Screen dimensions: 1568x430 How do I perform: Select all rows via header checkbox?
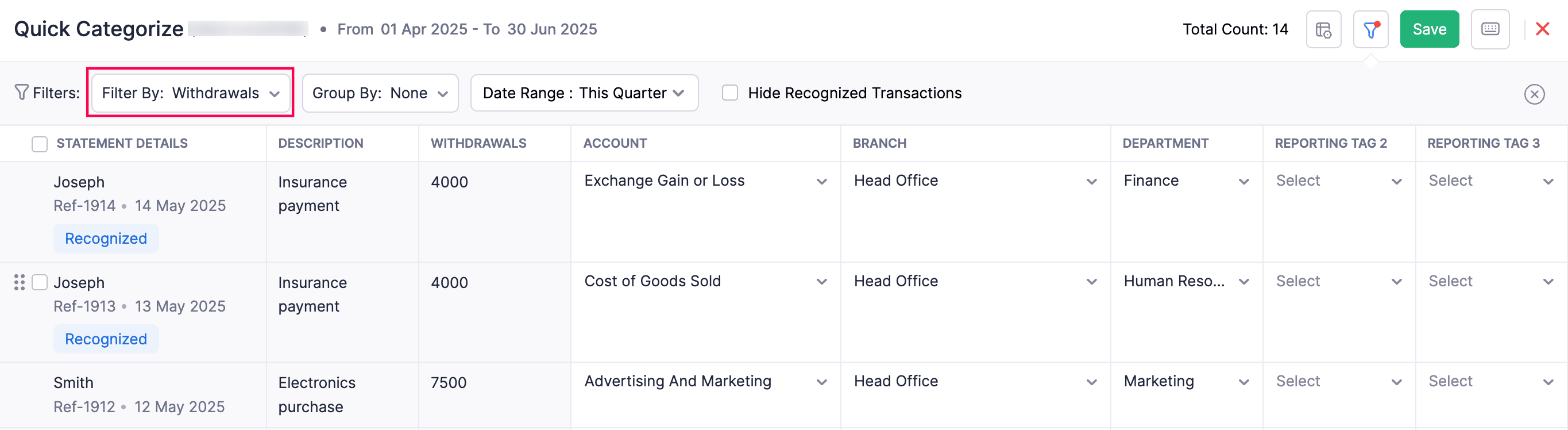[x=39, y=143]
